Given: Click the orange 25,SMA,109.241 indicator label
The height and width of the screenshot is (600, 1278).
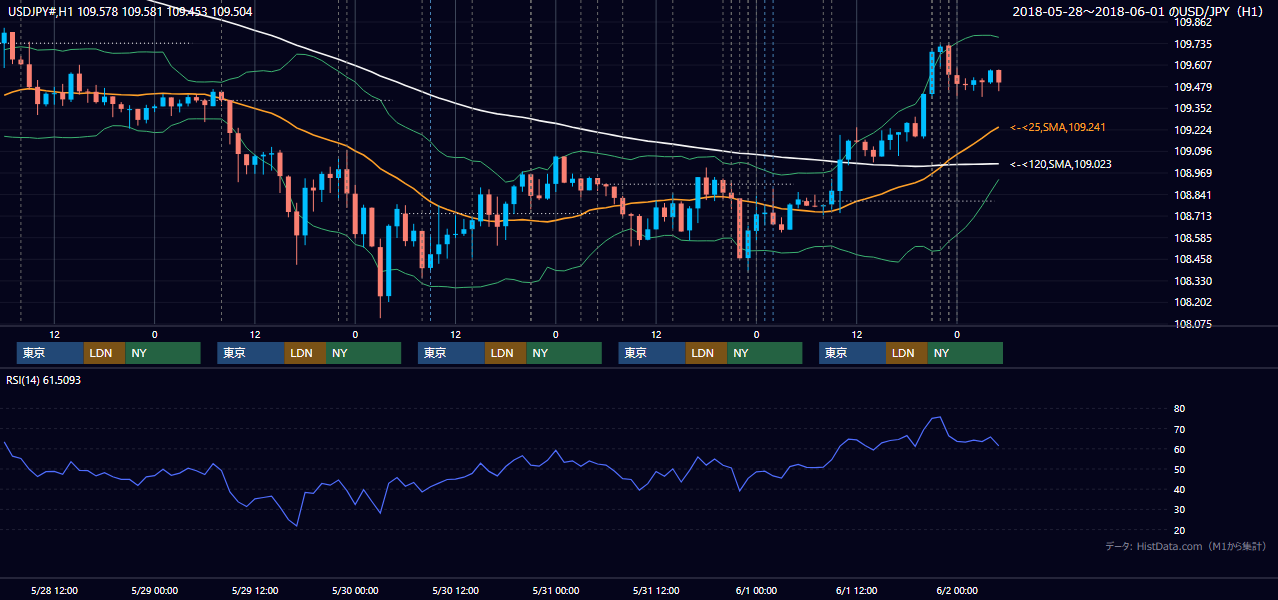Looking at the screenshot, I should point(1058,128).
